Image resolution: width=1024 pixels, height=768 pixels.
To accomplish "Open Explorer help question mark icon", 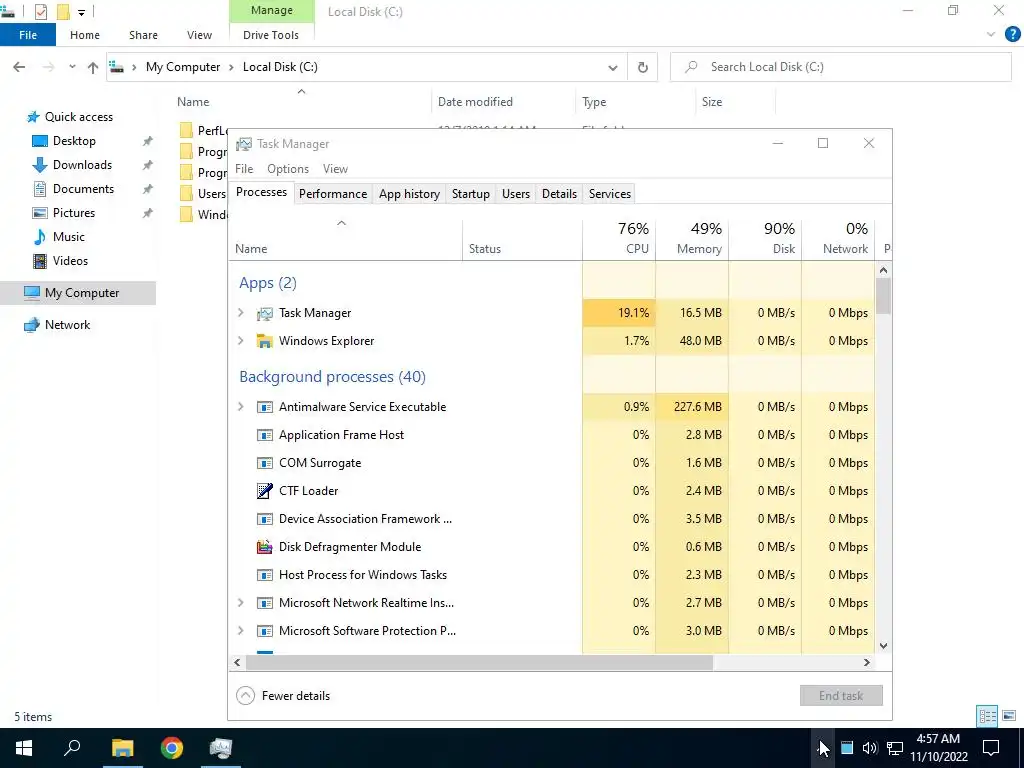I will click(1012, 35).
